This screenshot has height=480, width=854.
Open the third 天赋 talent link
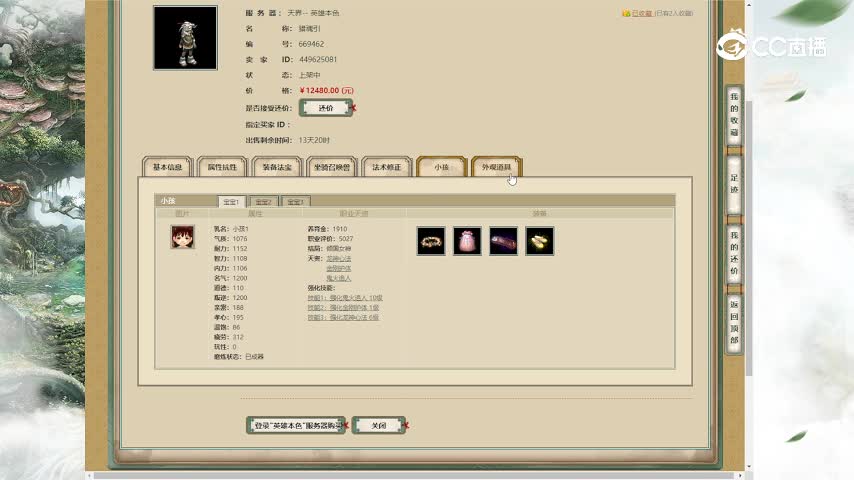338,278
